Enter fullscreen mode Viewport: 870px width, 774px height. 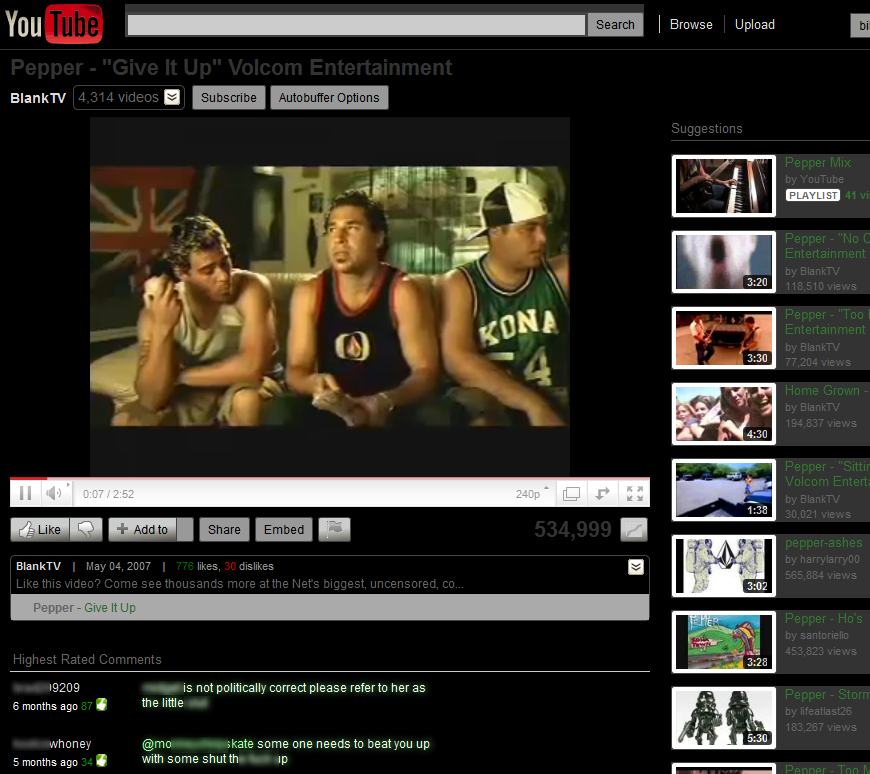pos(634,494)
